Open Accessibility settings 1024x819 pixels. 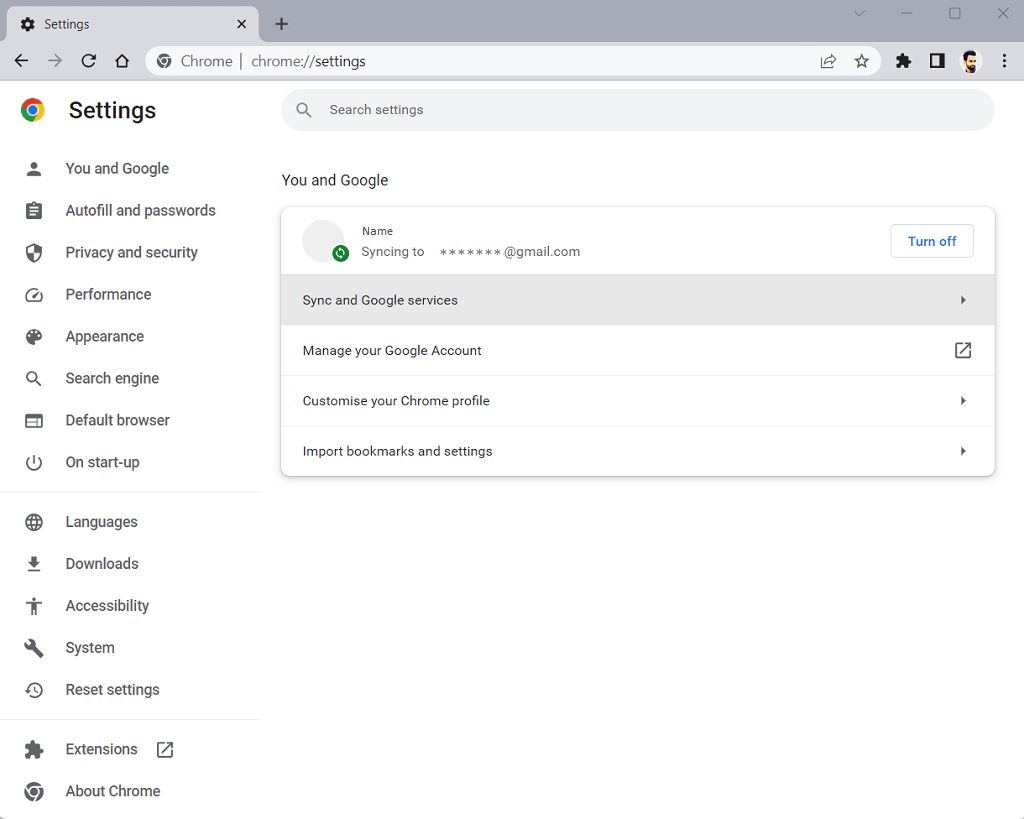click(107, 605)
